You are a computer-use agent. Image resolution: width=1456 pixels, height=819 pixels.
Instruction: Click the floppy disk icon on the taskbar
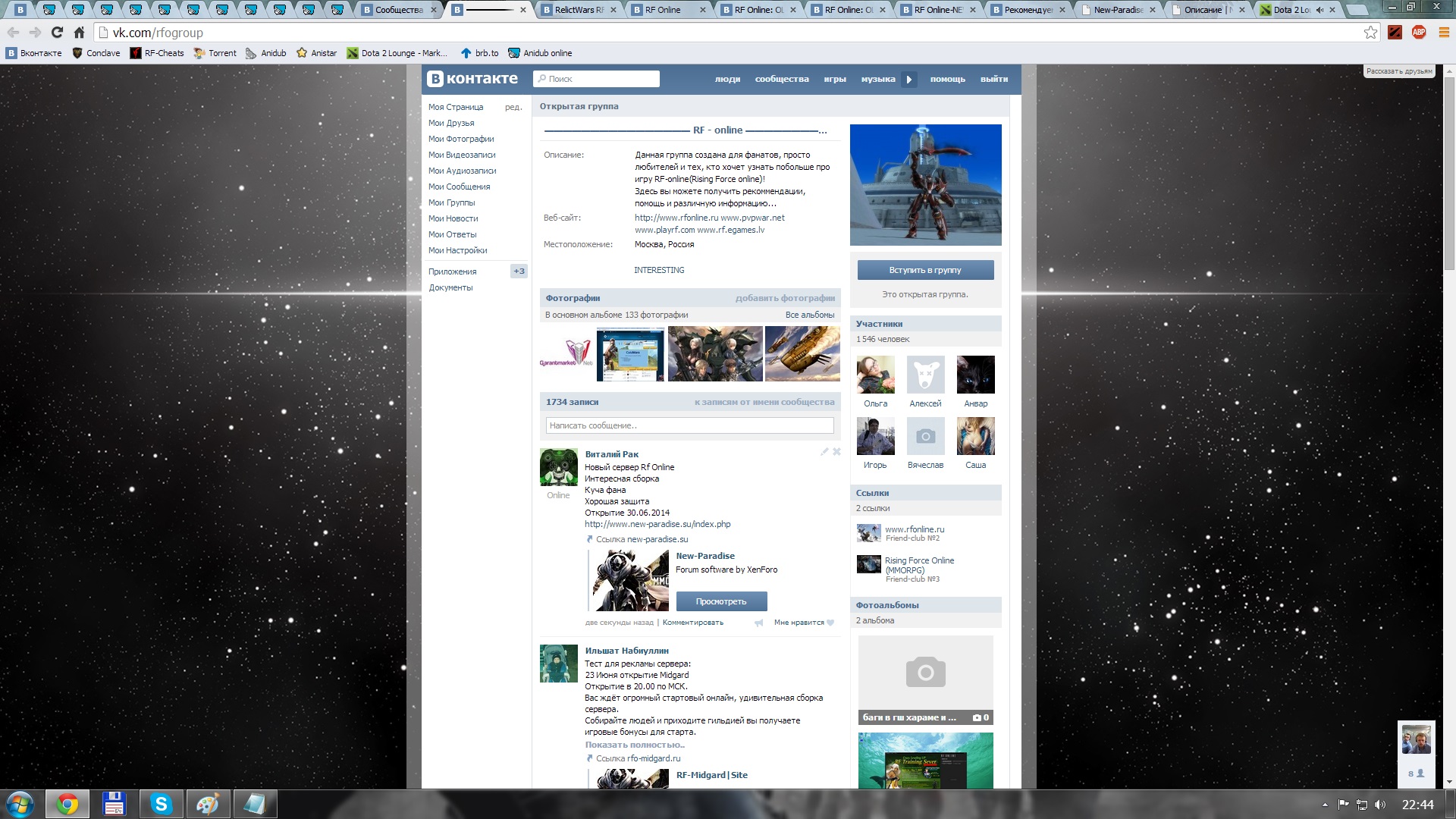(x=114, y=804)
